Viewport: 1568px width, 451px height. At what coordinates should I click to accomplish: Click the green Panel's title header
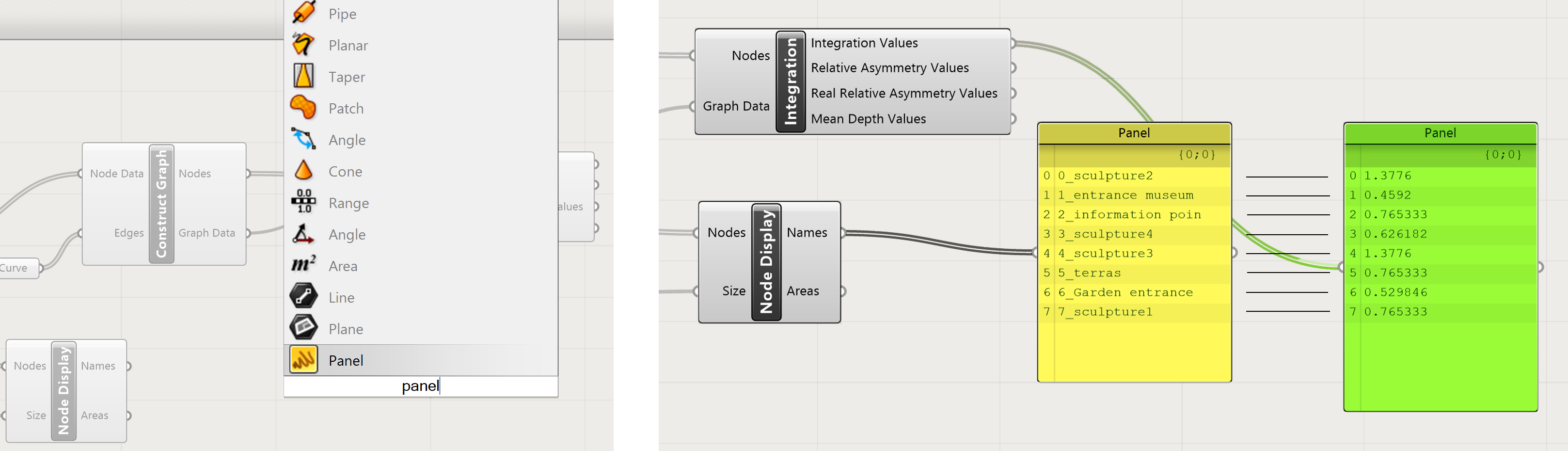click(x=1440, y=133)
